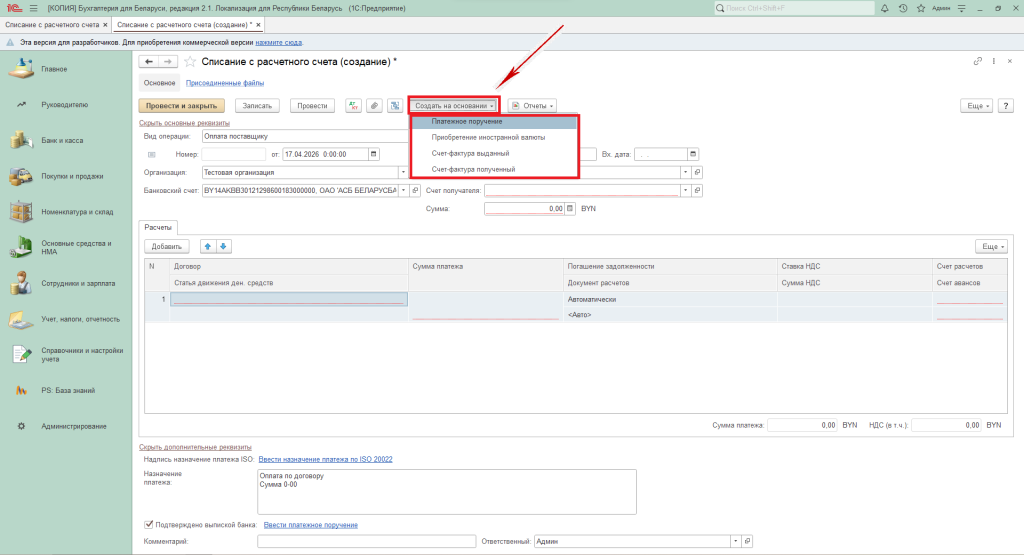Click the paperclip attach files icon

[374, 105]
